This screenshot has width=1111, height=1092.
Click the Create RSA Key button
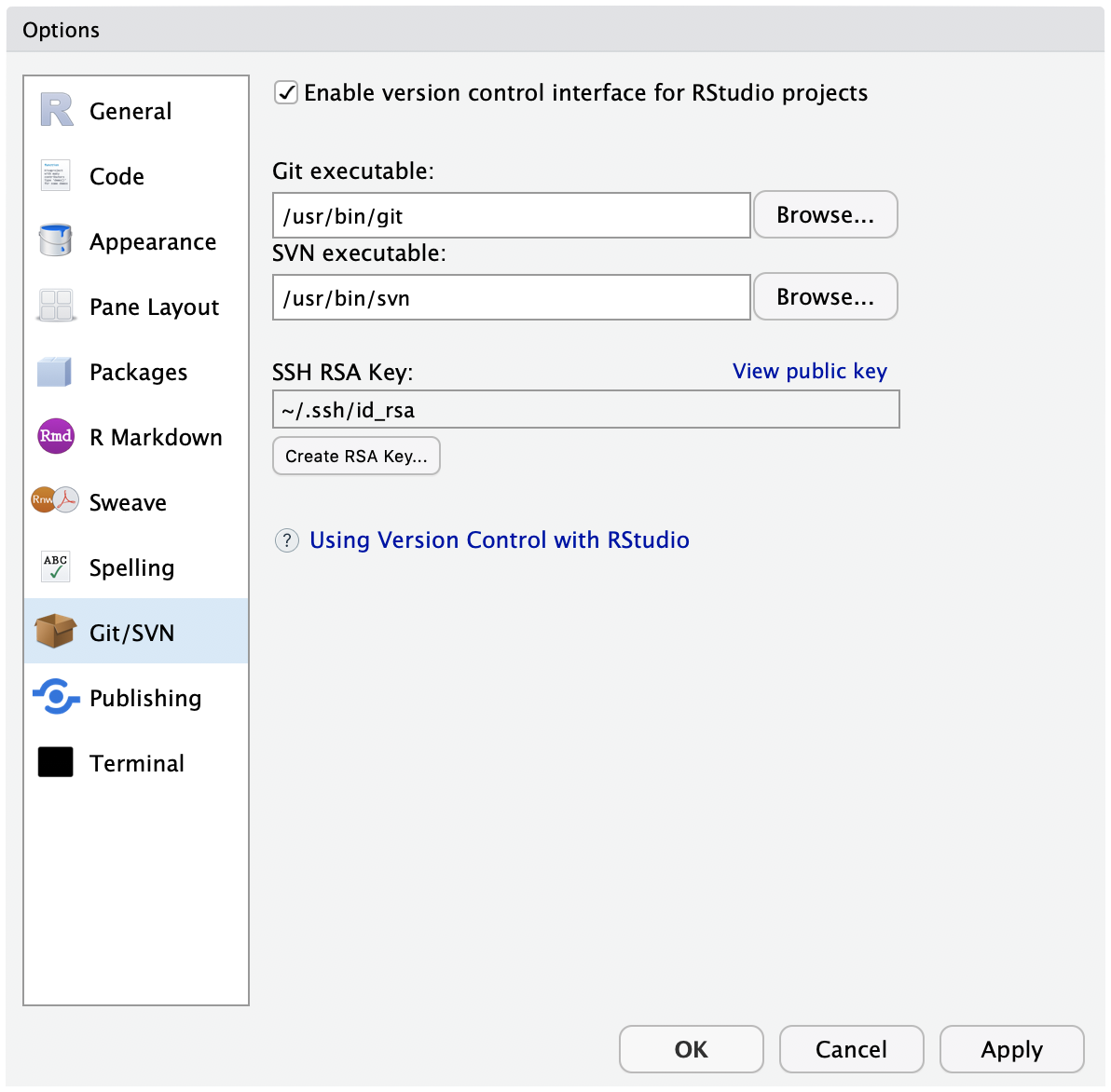click(x=356, y=456)
